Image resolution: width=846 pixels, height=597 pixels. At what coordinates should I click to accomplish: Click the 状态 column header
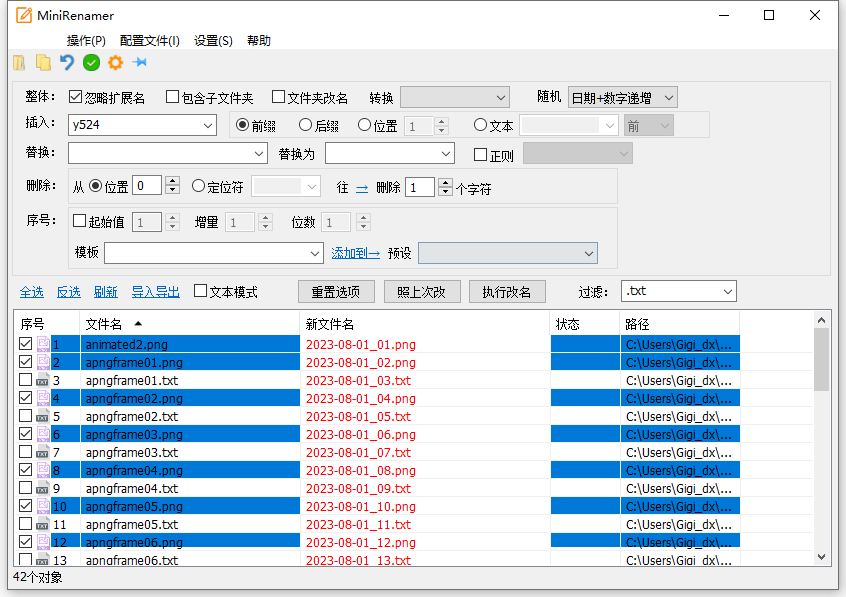click(x=584, y=324)
